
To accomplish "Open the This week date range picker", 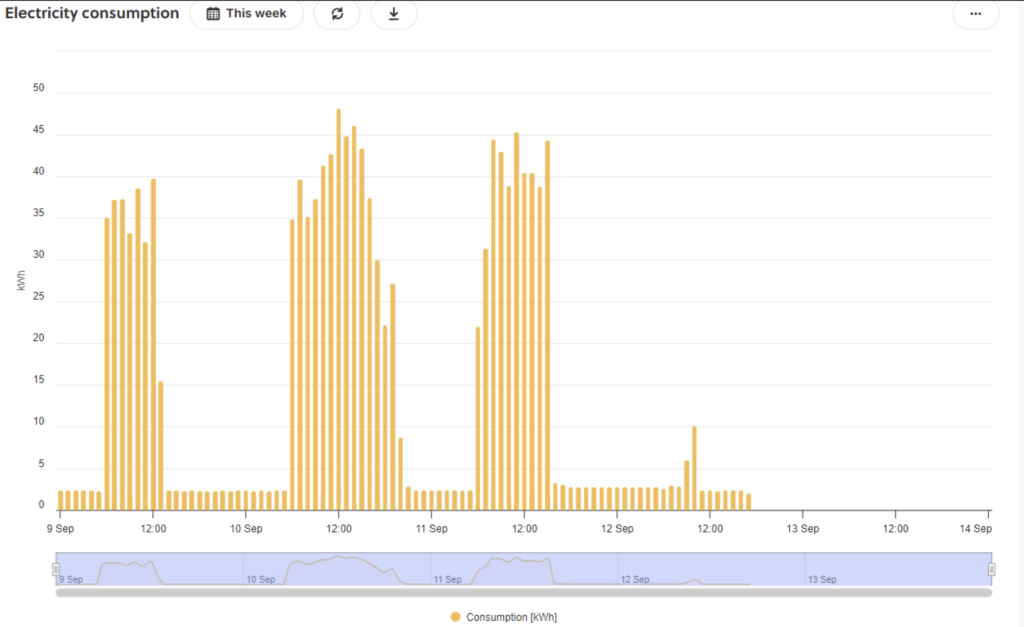I will pos(247,14).
